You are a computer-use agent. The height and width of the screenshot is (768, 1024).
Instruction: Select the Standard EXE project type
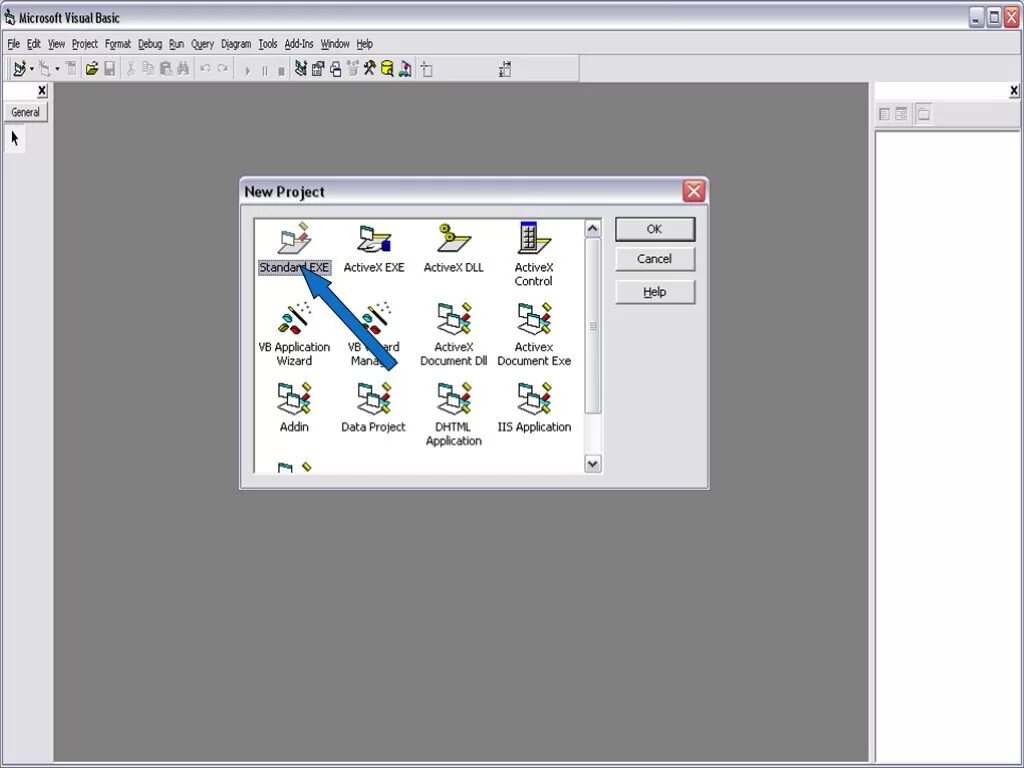click(x=294, y=248)
